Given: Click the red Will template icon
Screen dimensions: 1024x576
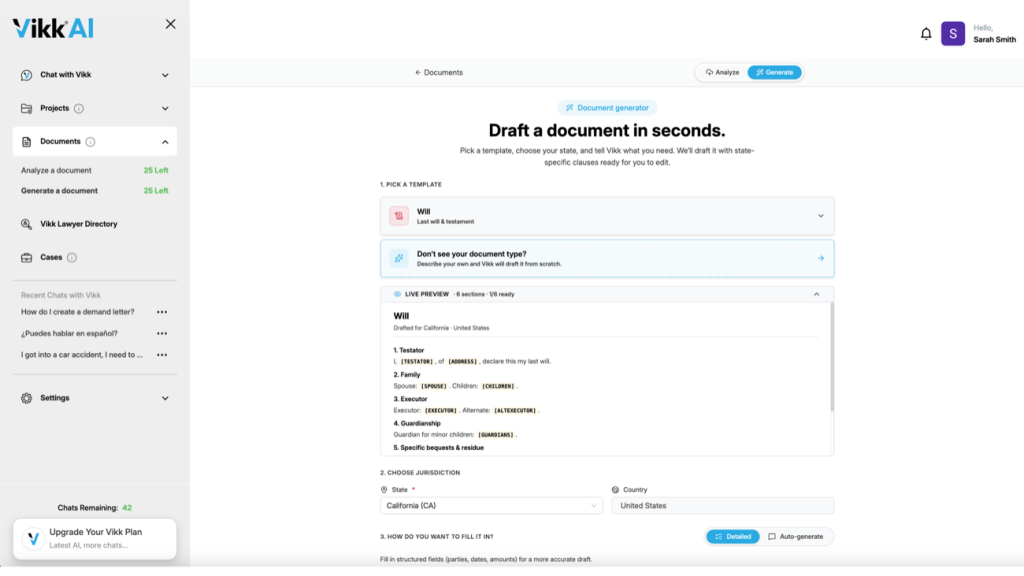Looking at the screenshot, I should coord(399,216).
